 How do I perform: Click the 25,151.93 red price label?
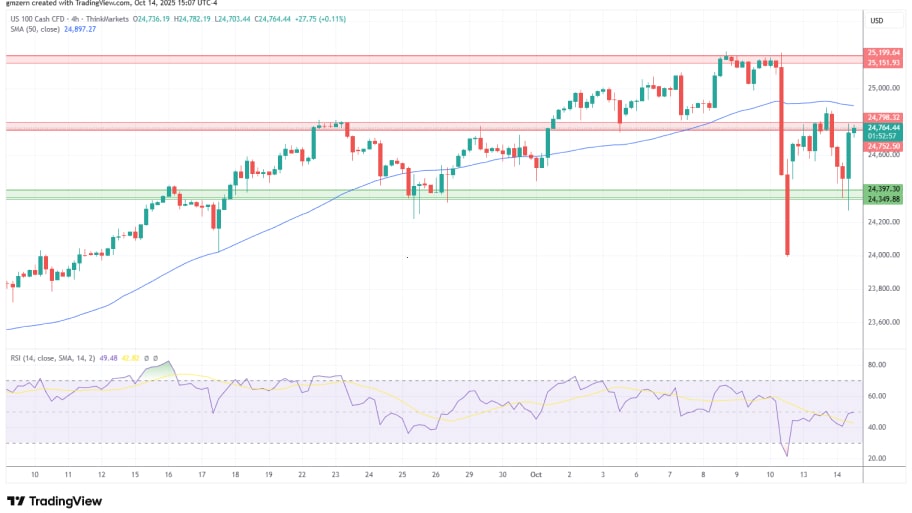pos(884,62)
